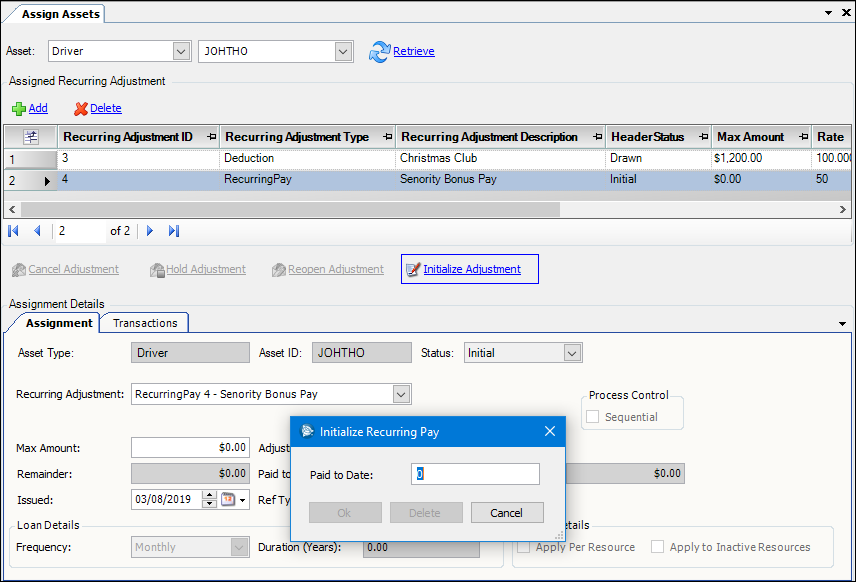Screen dimensions: 856x582
Task: Open the Asset type Driver dropdown
Action: click(x=181, y=51)
